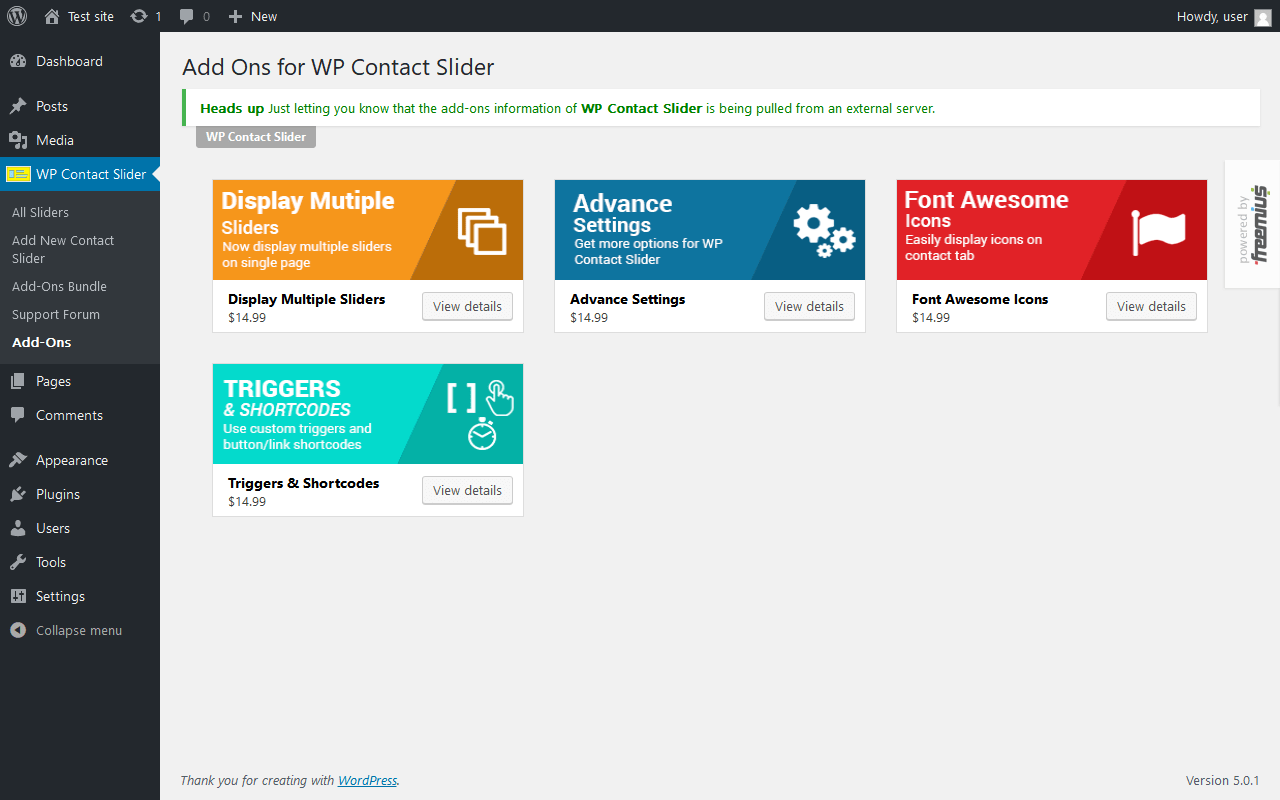Open Media library menu
1280x800 pixels.
(80, 140)
